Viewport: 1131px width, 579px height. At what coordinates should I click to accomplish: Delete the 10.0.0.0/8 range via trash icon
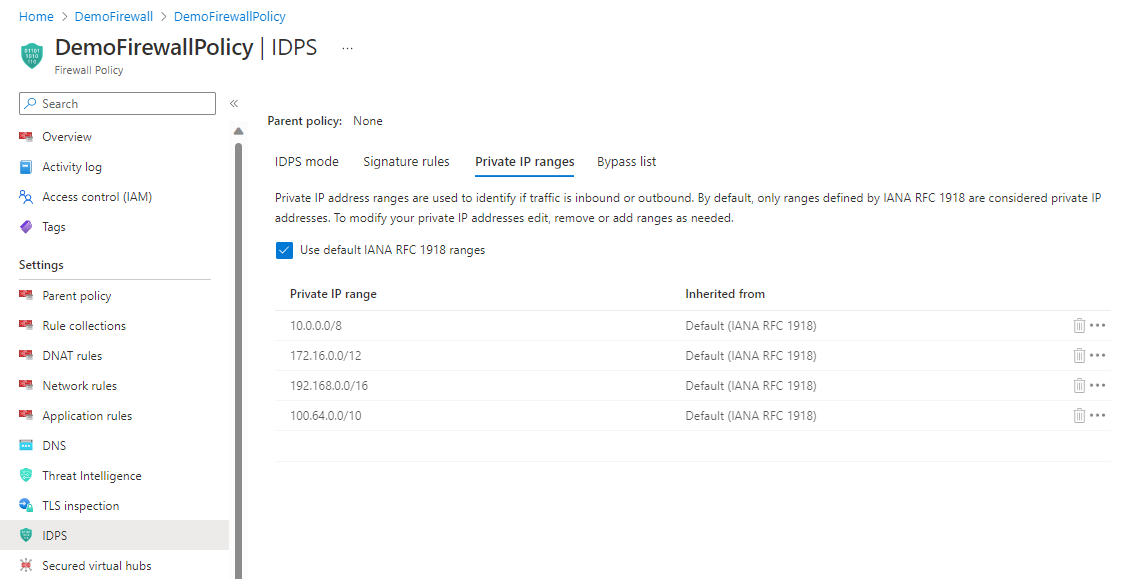[1079, 325]
